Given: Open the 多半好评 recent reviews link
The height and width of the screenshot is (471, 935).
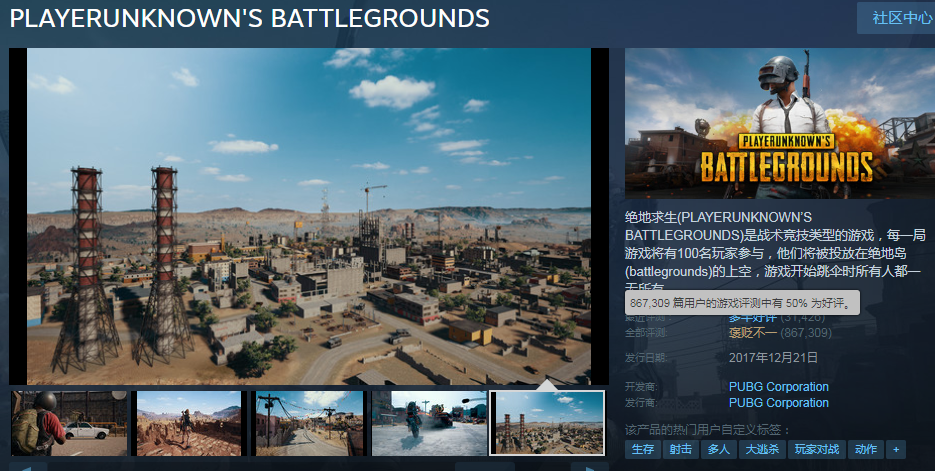Looking at the screenshot, I should click(x=753, y=318).
